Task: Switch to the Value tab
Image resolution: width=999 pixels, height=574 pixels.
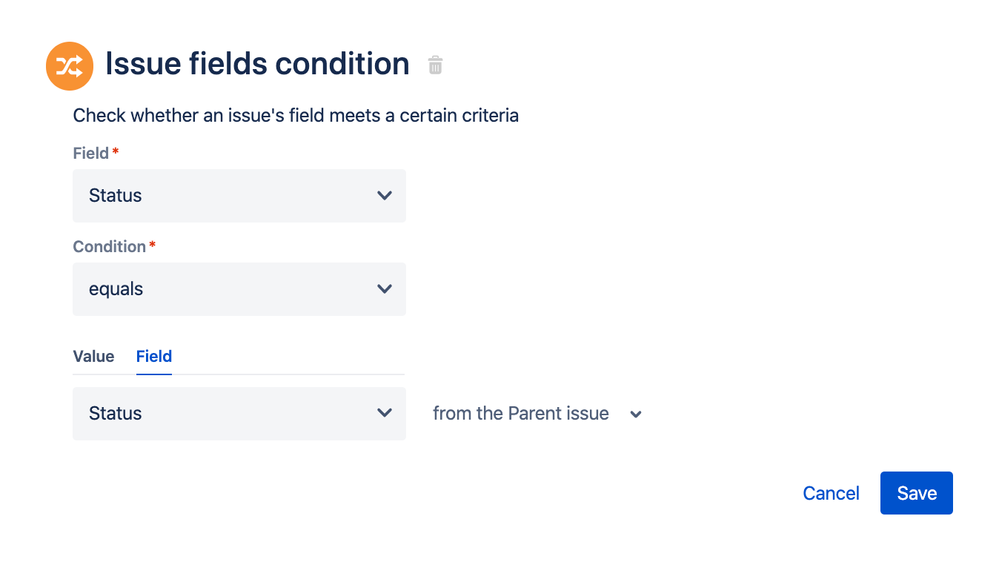Action: click(x=94, y=356)
